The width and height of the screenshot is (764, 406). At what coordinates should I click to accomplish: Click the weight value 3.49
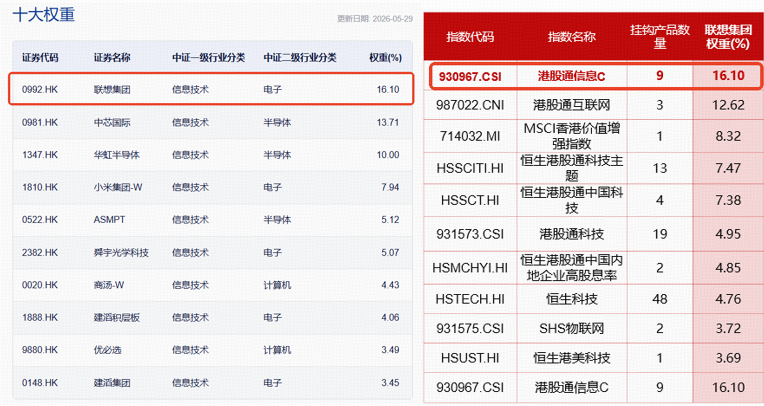[390, 350]
